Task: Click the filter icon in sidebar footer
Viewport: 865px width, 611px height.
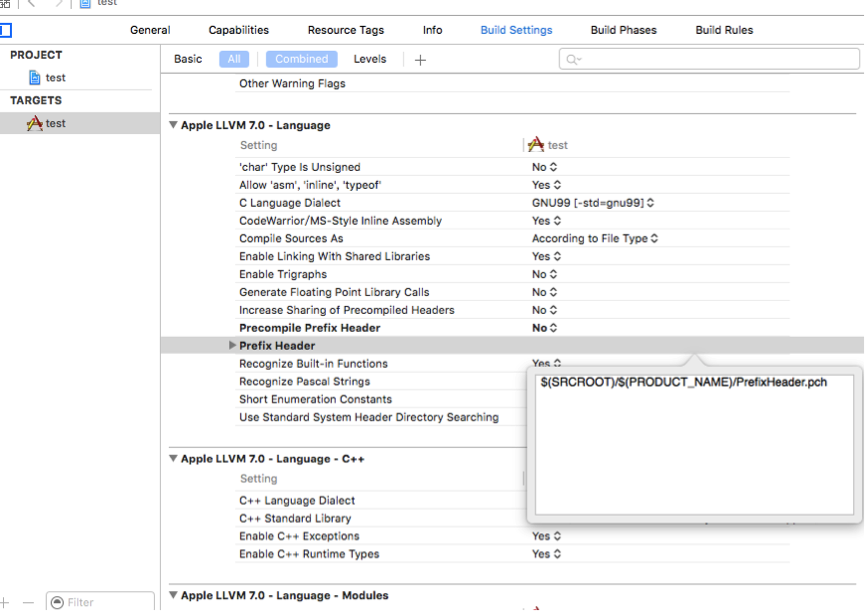Action: tap(57, 602)
